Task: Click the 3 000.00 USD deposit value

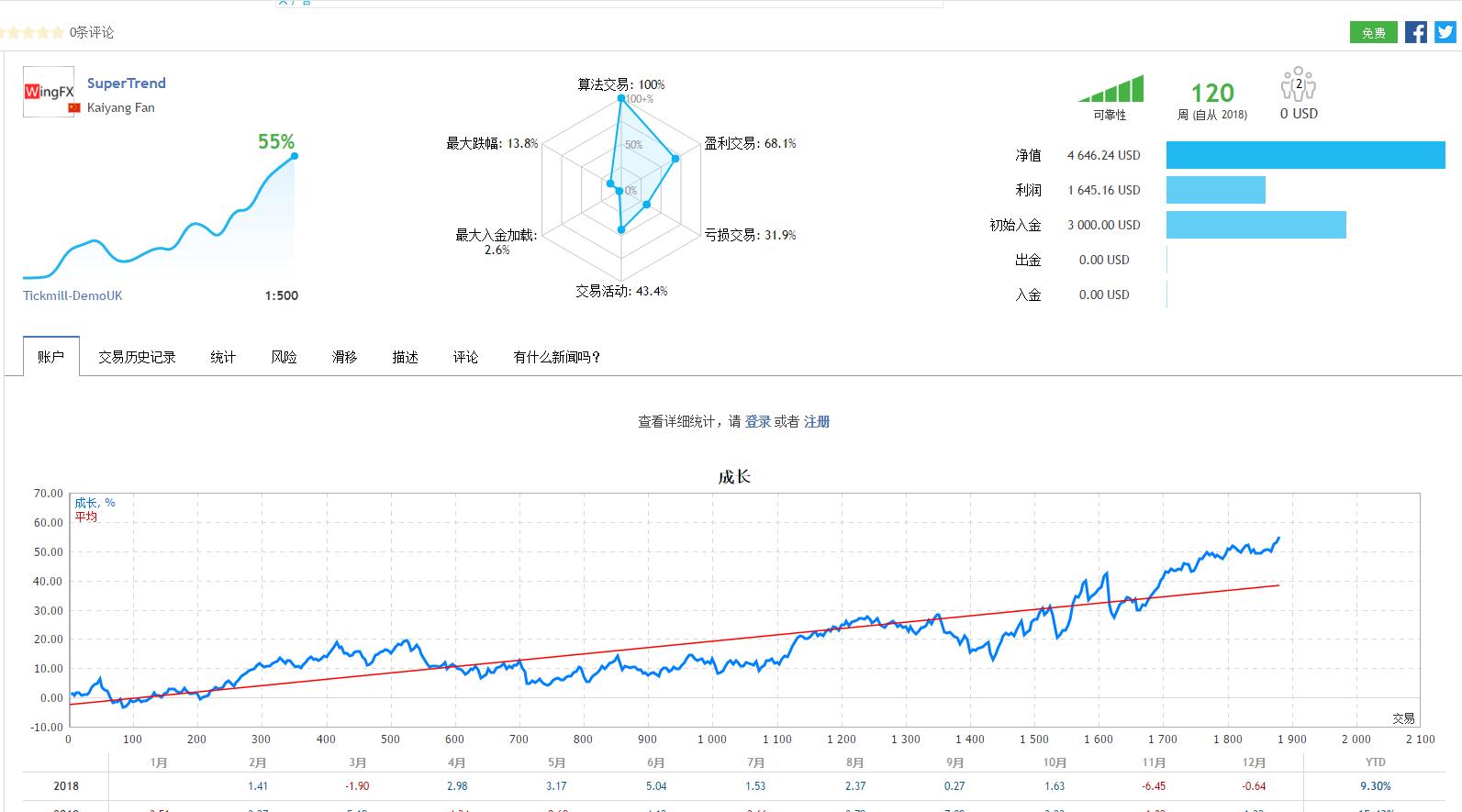Action: (1104, 225)
